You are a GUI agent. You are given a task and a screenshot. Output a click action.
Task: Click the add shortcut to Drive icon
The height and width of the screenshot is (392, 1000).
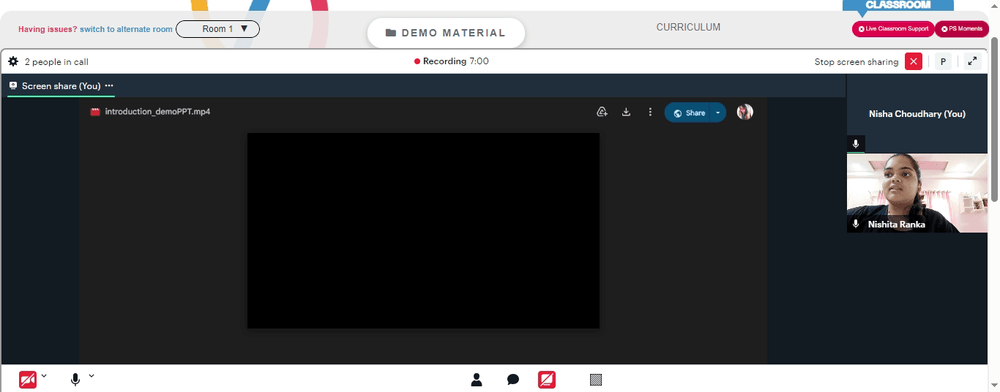(x=601, y=112)
